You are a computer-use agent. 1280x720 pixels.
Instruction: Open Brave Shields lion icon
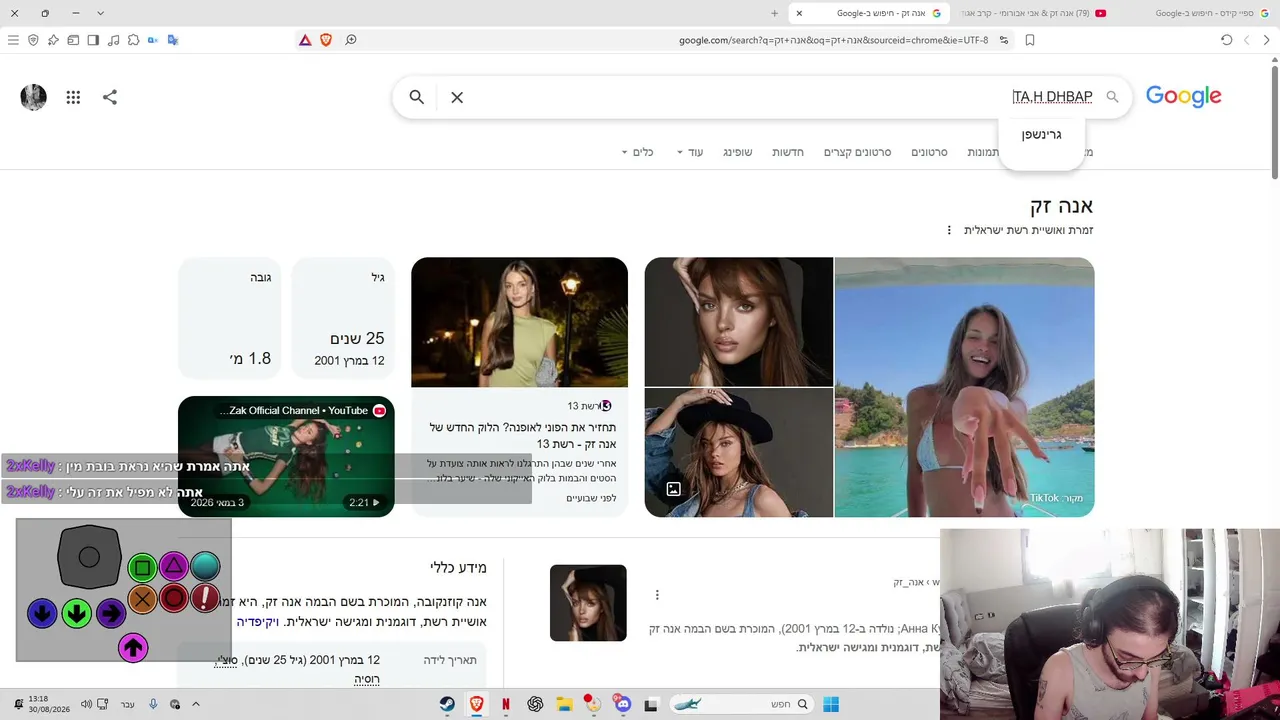[326, 40]
